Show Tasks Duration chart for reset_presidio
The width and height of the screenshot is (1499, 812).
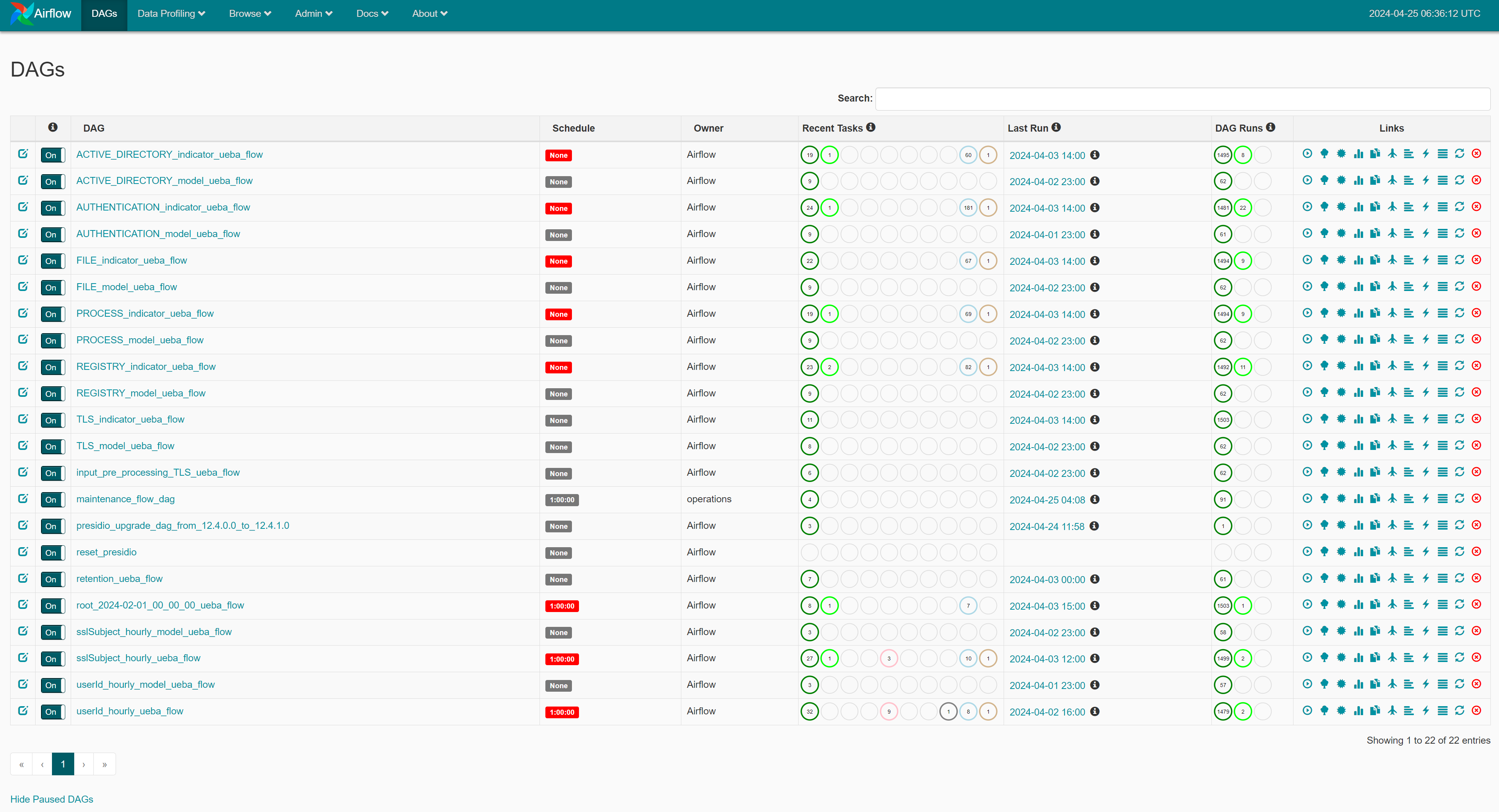coord(1358,552)
